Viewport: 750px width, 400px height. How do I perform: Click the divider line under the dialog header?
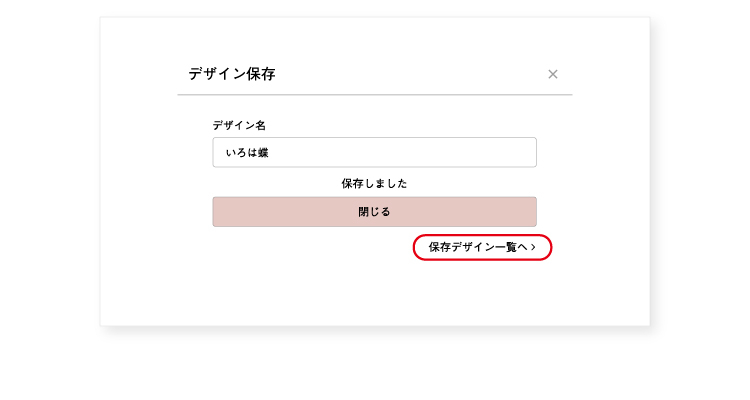click(x=374, y=95)
